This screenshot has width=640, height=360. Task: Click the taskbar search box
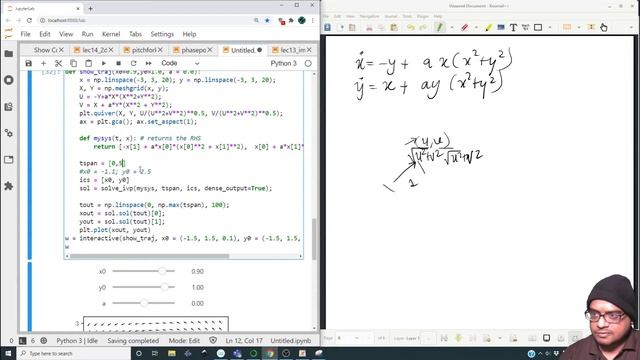pyautogui.click(x=73, y=353)
